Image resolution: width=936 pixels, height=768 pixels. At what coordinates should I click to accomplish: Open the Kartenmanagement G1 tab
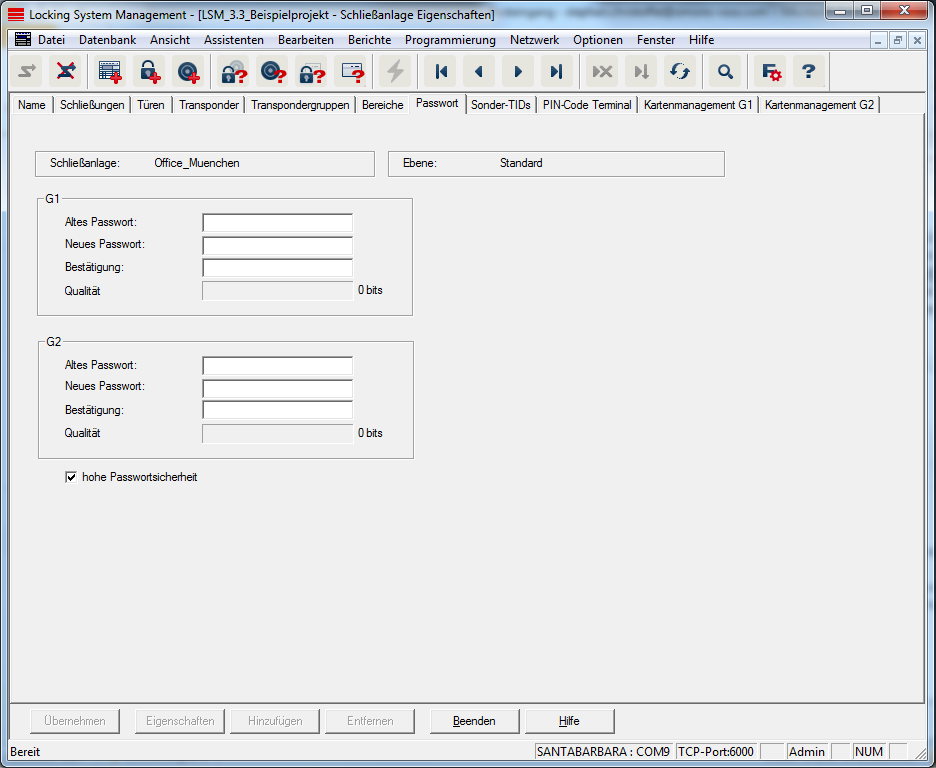click(698, 105)
